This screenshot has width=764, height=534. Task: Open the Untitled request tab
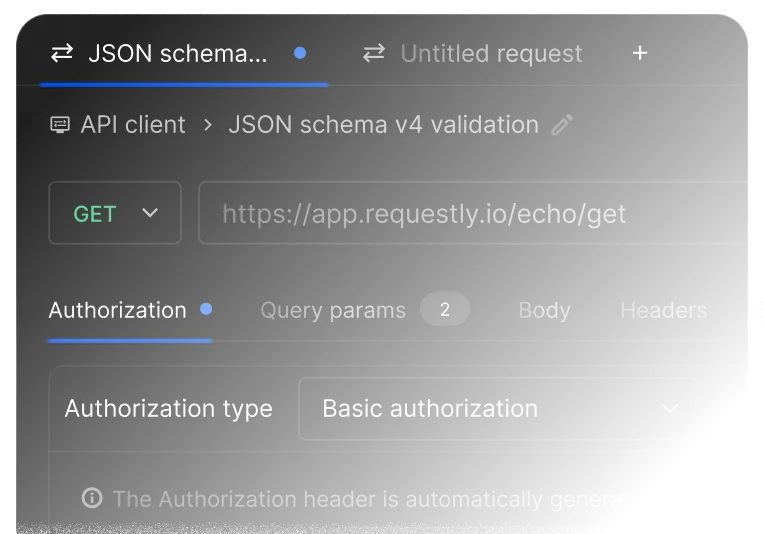click(473, 53)
